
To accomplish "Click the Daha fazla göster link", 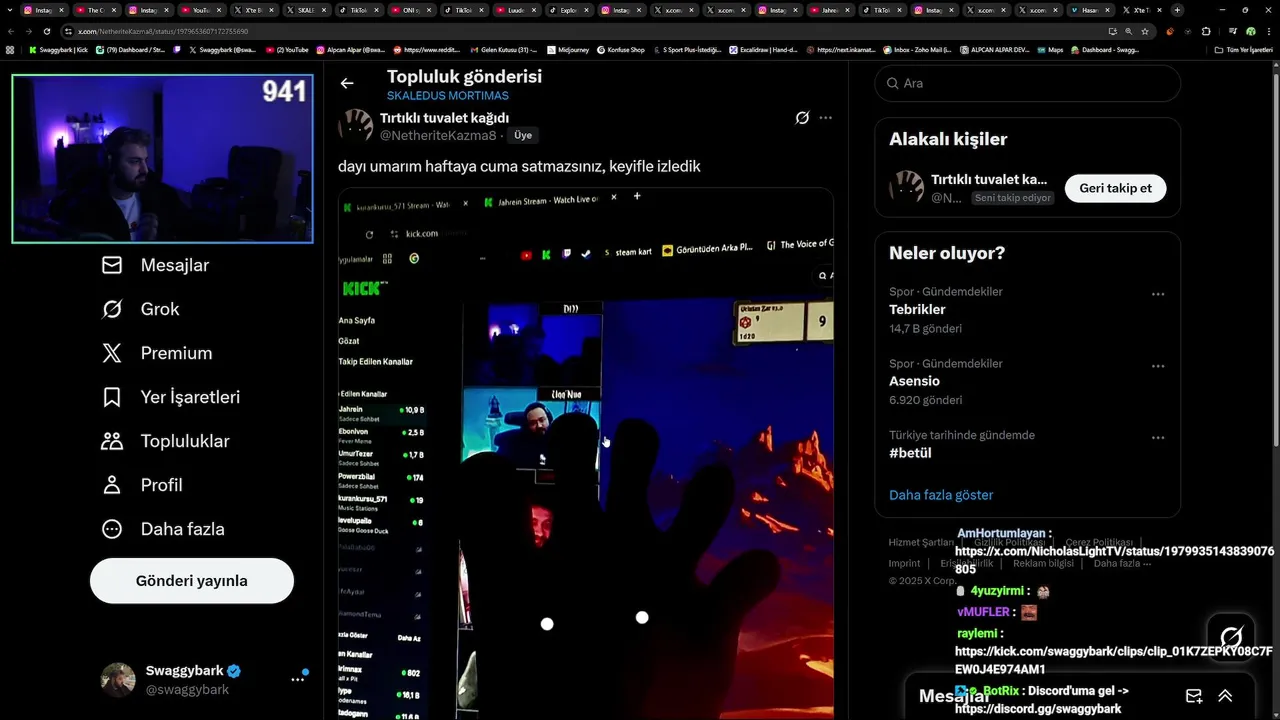I will [941, 495].
